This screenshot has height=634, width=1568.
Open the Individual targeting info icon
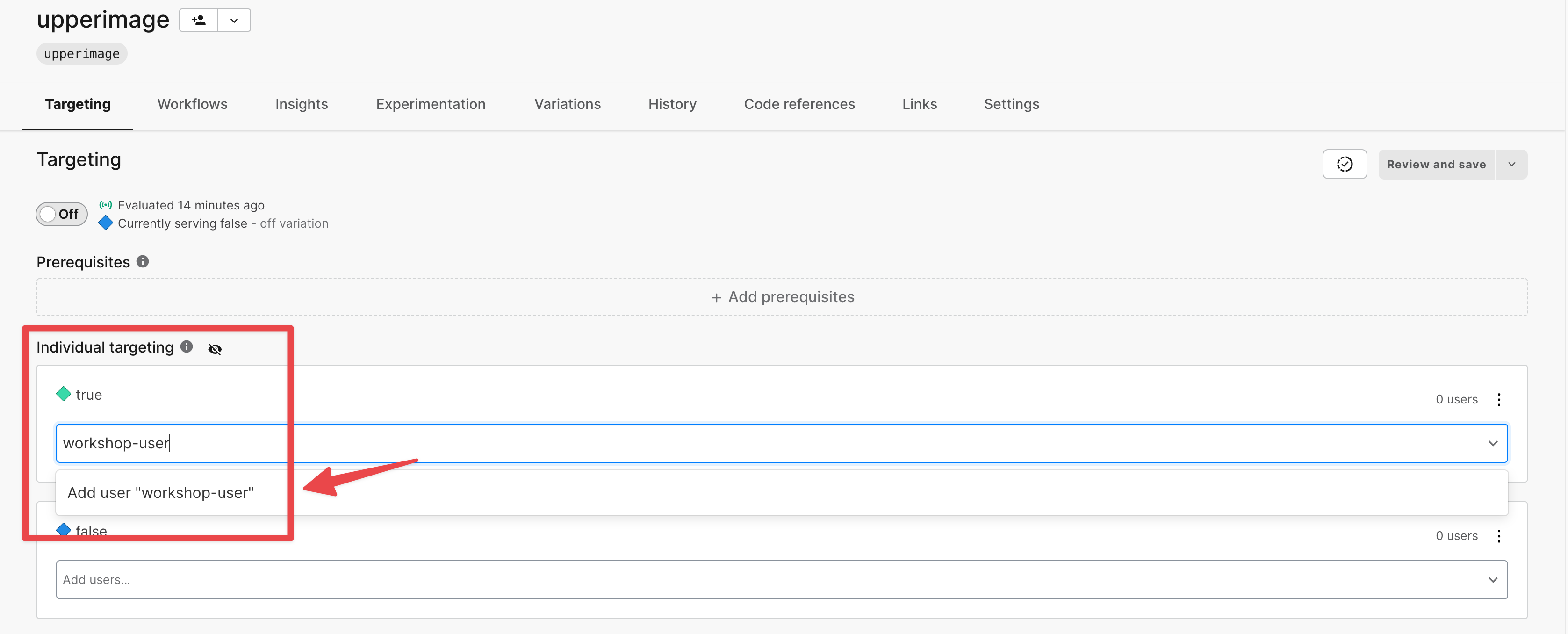point(187,347)
